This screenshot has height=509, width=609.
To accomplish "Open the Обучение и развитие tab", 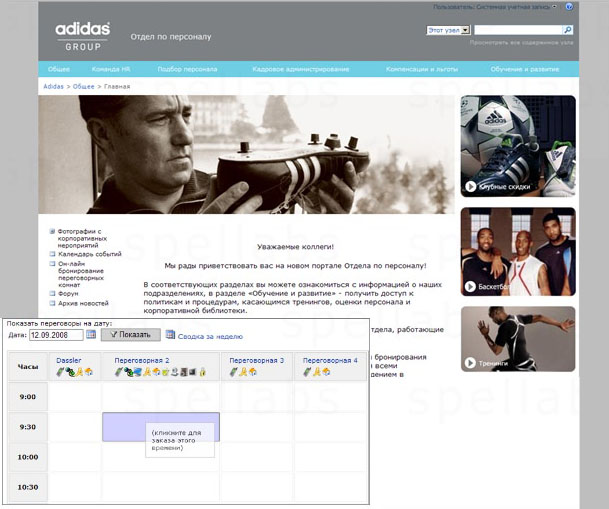I will click(x=525, y=69).
